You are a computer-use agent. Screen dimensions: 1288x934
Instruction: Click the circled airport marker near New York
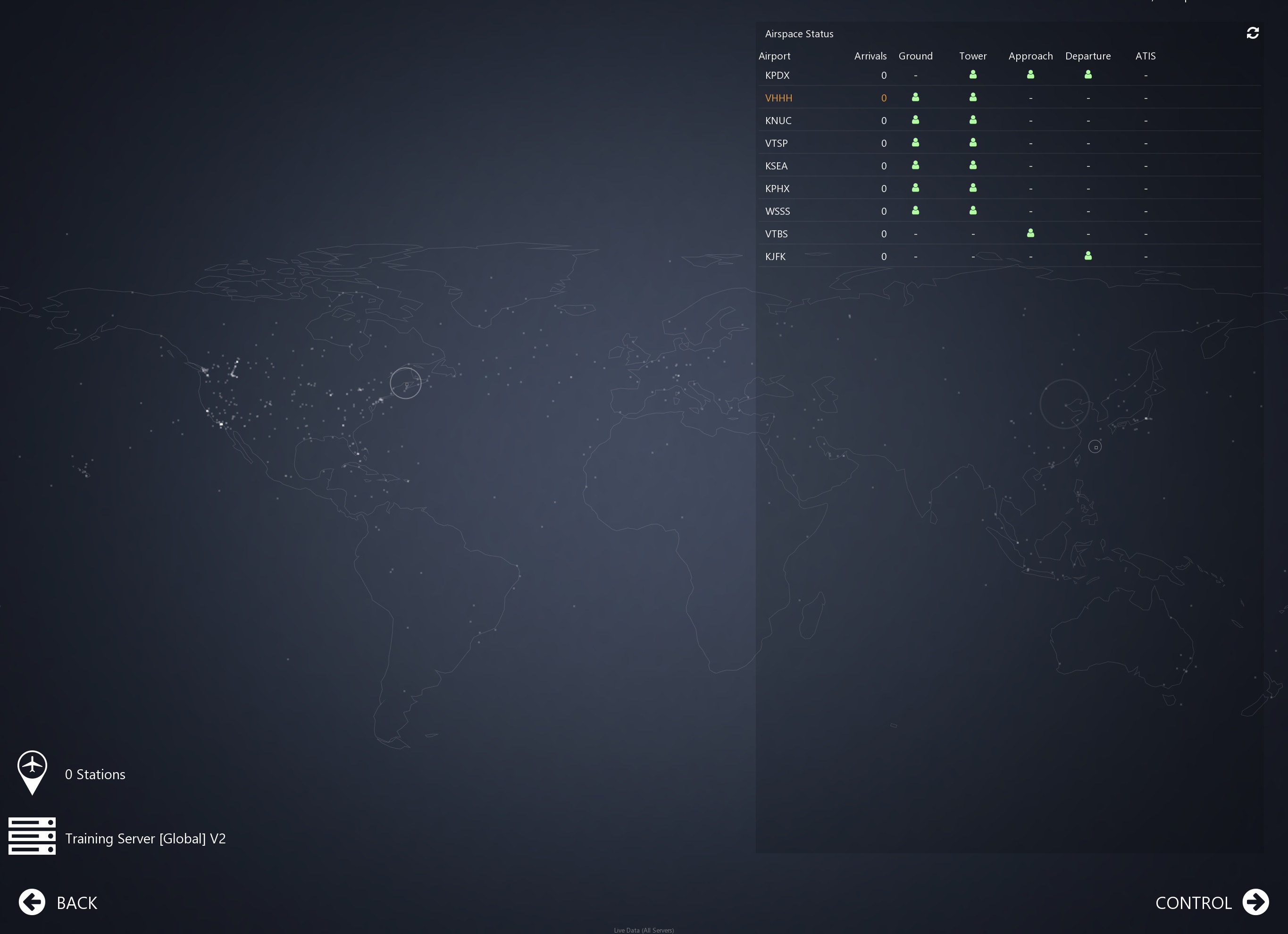(x=405, y=384)
